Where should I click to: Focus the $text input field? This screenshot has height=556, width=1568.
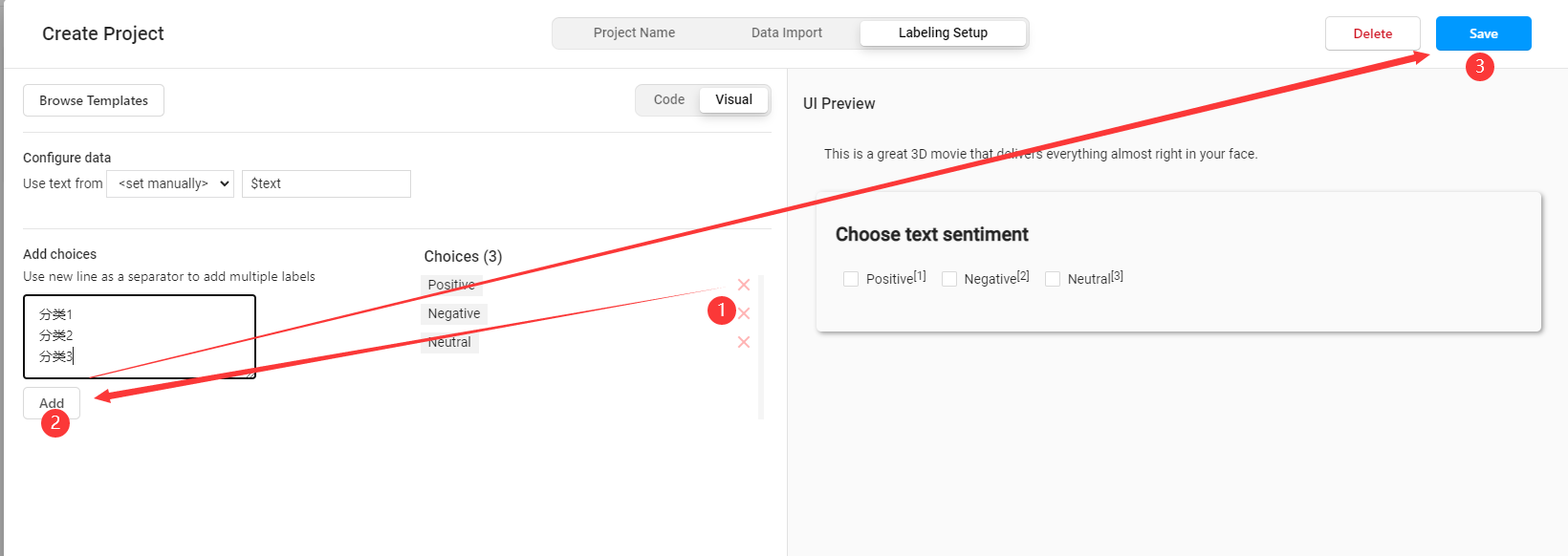pyautogui.click(x=326, y=183)
